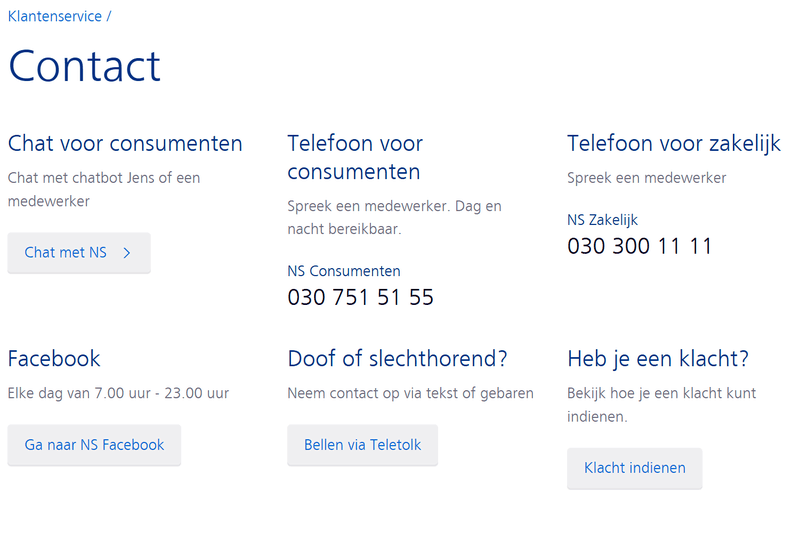Click the 'Neem contact op via tekst' description
Screen dimensions: 800x540
(410, 393)
